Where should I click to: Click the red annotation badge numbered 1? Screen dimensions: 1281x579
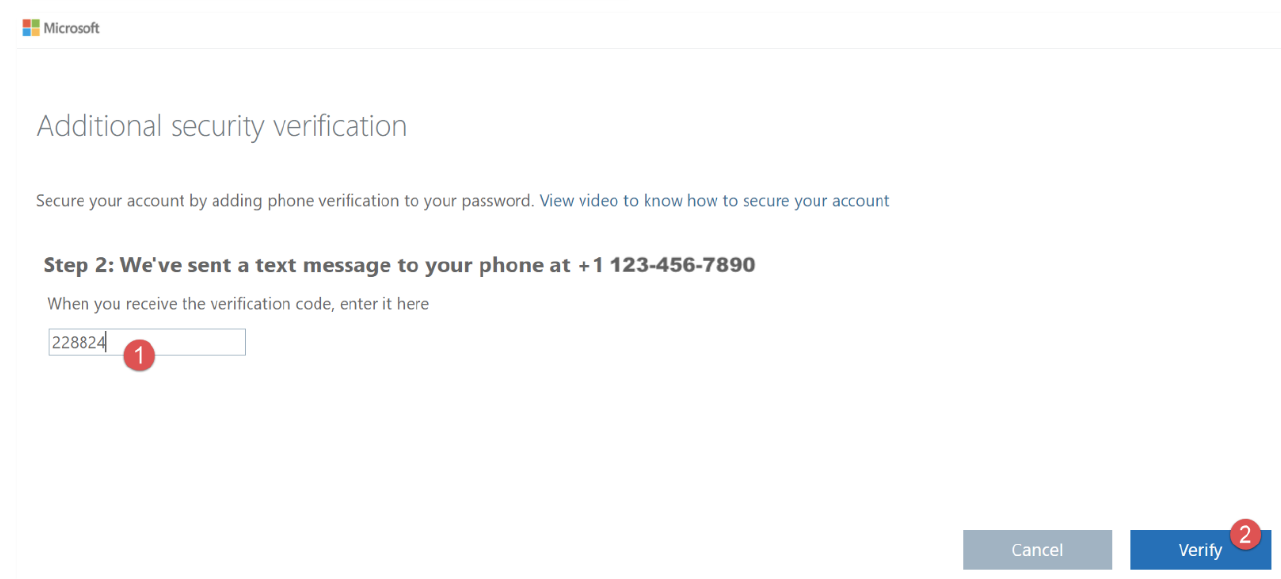click(x=140, y=355)
